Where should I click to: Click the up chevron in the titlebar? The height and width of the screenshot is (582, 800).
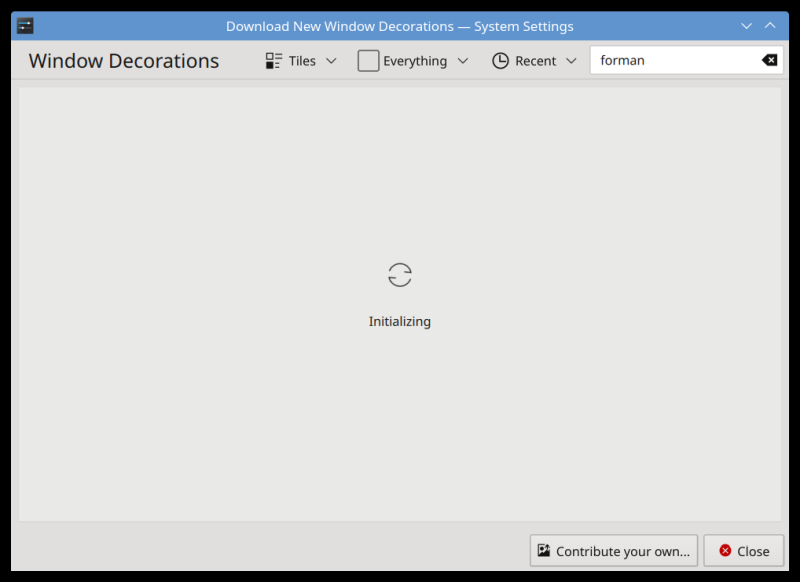point(770,25)
